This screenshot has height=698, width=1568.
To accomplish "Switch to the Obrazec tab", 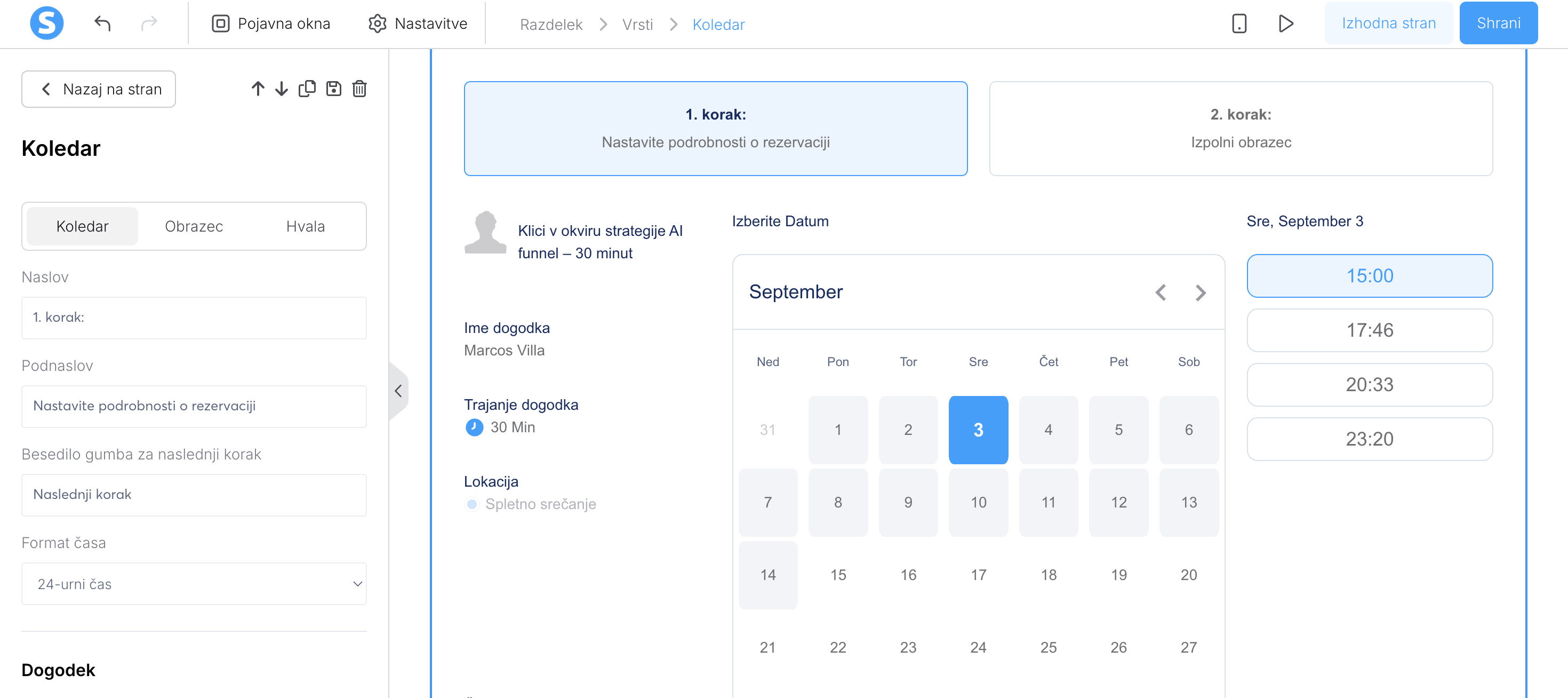I will pyautogui.click(x=194, y=226).
